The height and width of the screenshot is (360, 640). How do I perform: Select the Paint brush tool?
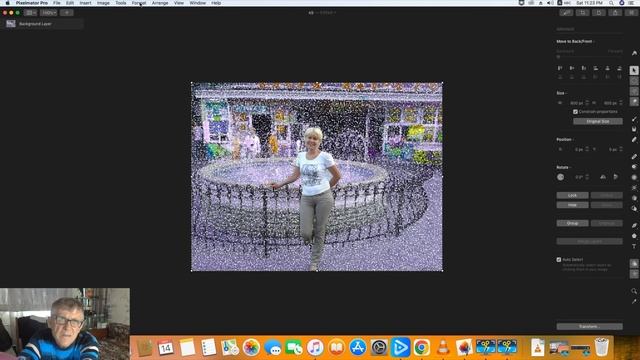pyautogui.click(x=634, y=119)
